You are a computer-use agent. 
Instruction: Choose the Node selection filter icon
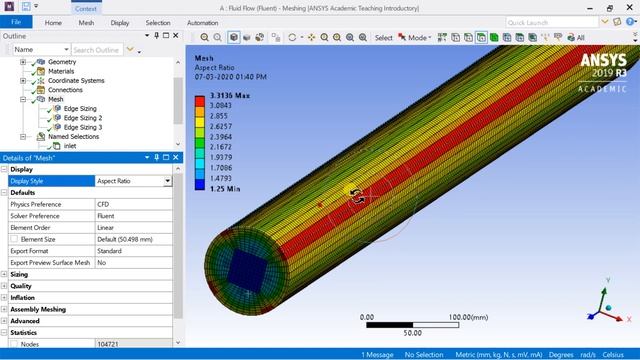tap(507, 38)
